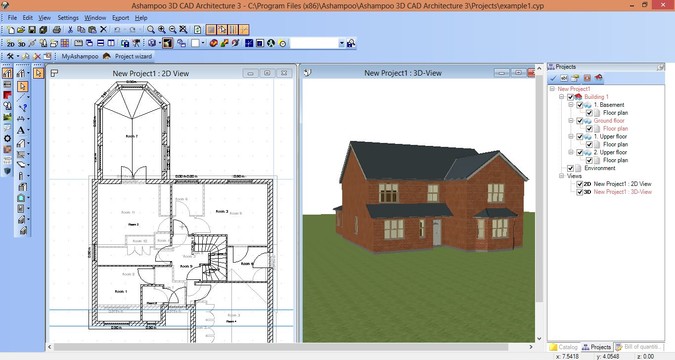Click the Save icon in the toolbar
Image resolution: width=675 pixels, height=360 pixels.
[32, 30]
